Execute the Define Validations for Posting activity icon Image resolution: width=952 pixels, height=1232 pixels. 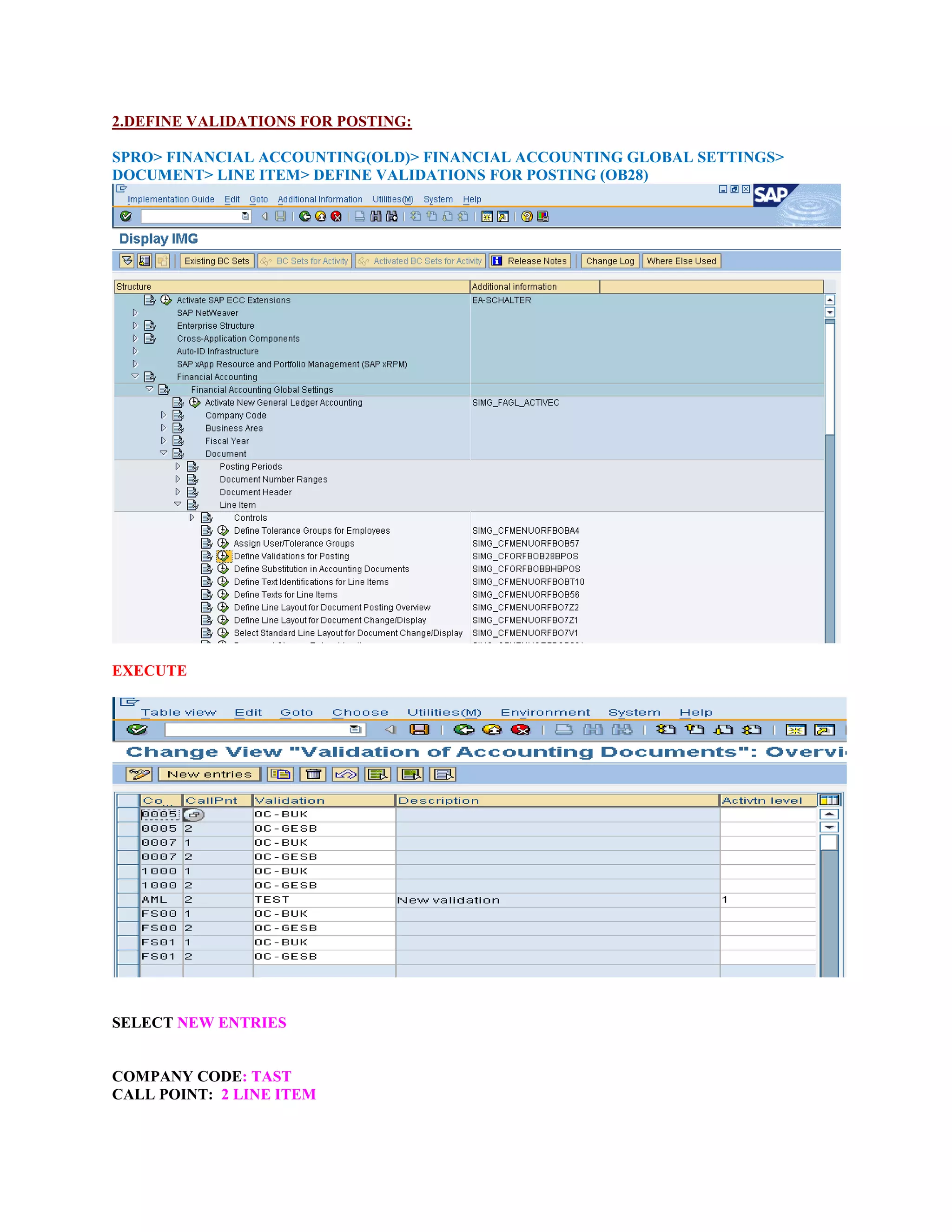pos(223,556)
